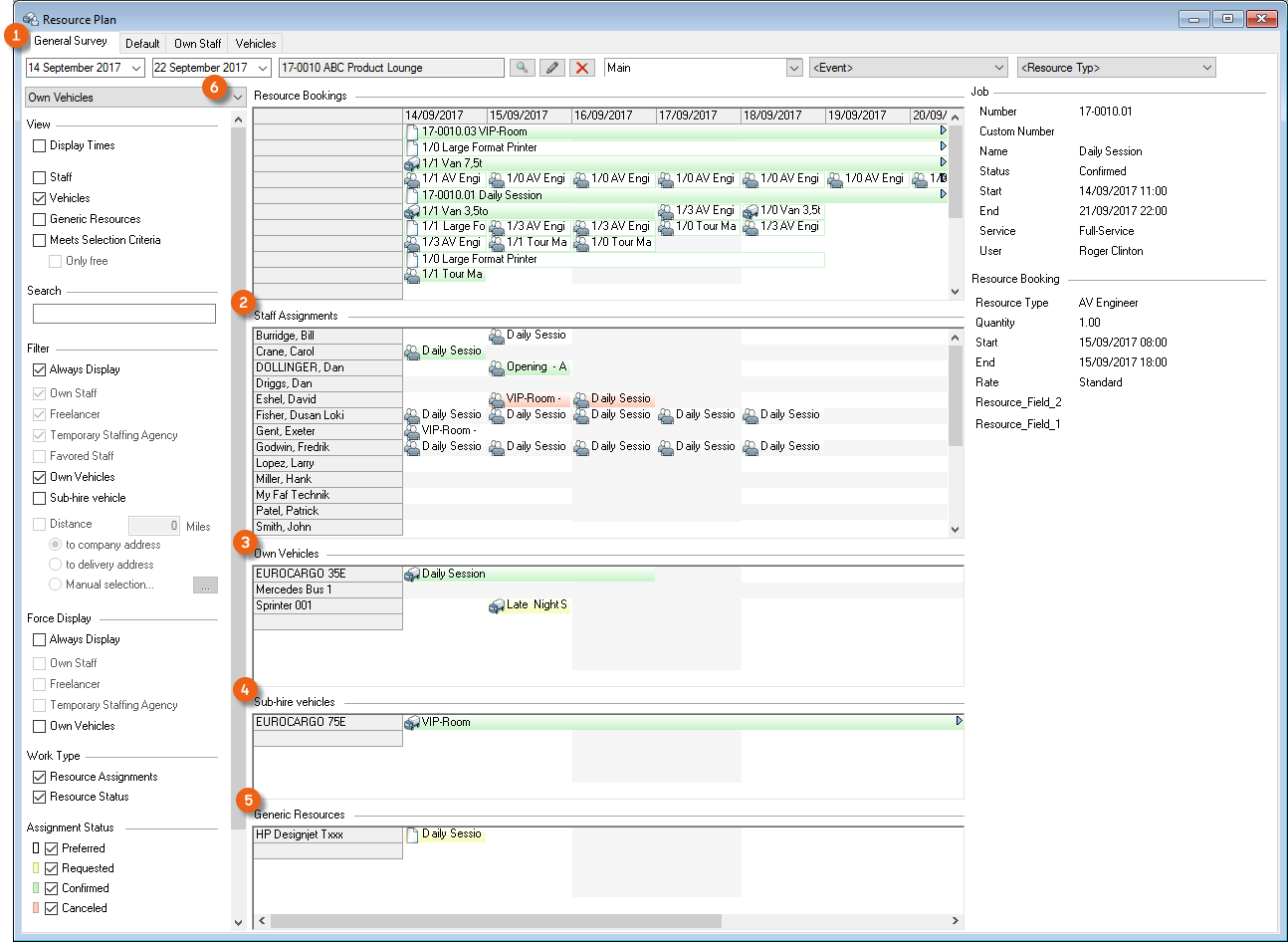The width and height of the screenshot is (1288, 942).
Task: Enable the Display Times checkbox
Action: pos(40,145)
